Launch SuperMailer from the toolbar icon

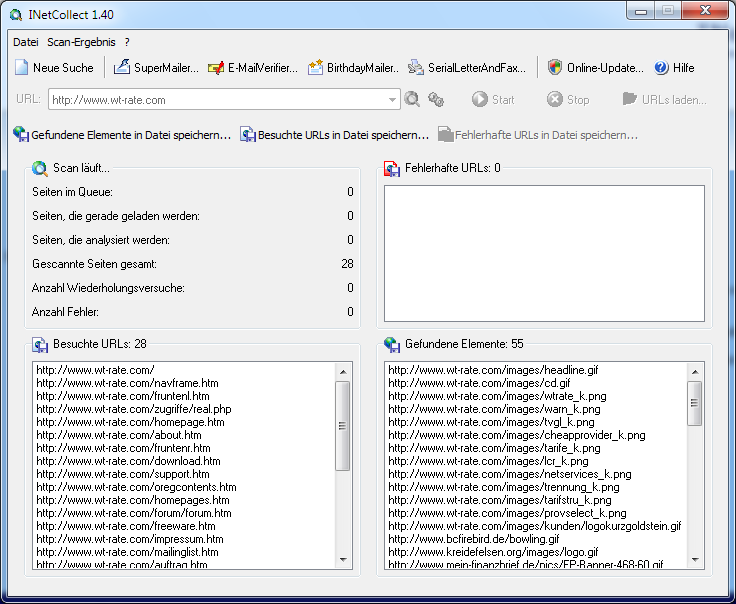(122, 67)
